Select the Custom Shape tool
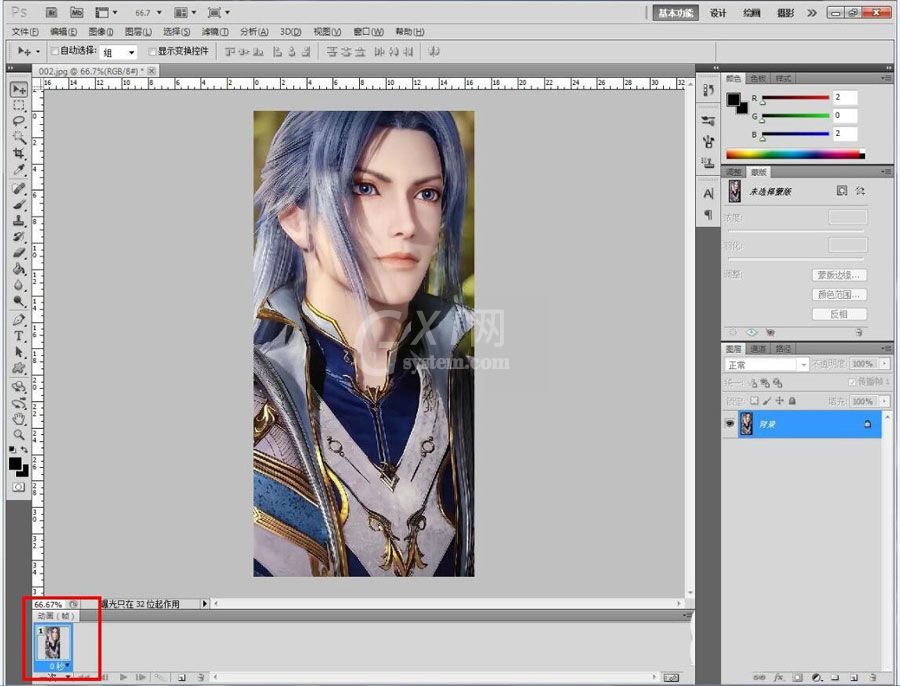This screenshot has height=686, width=900. [19, 368]
